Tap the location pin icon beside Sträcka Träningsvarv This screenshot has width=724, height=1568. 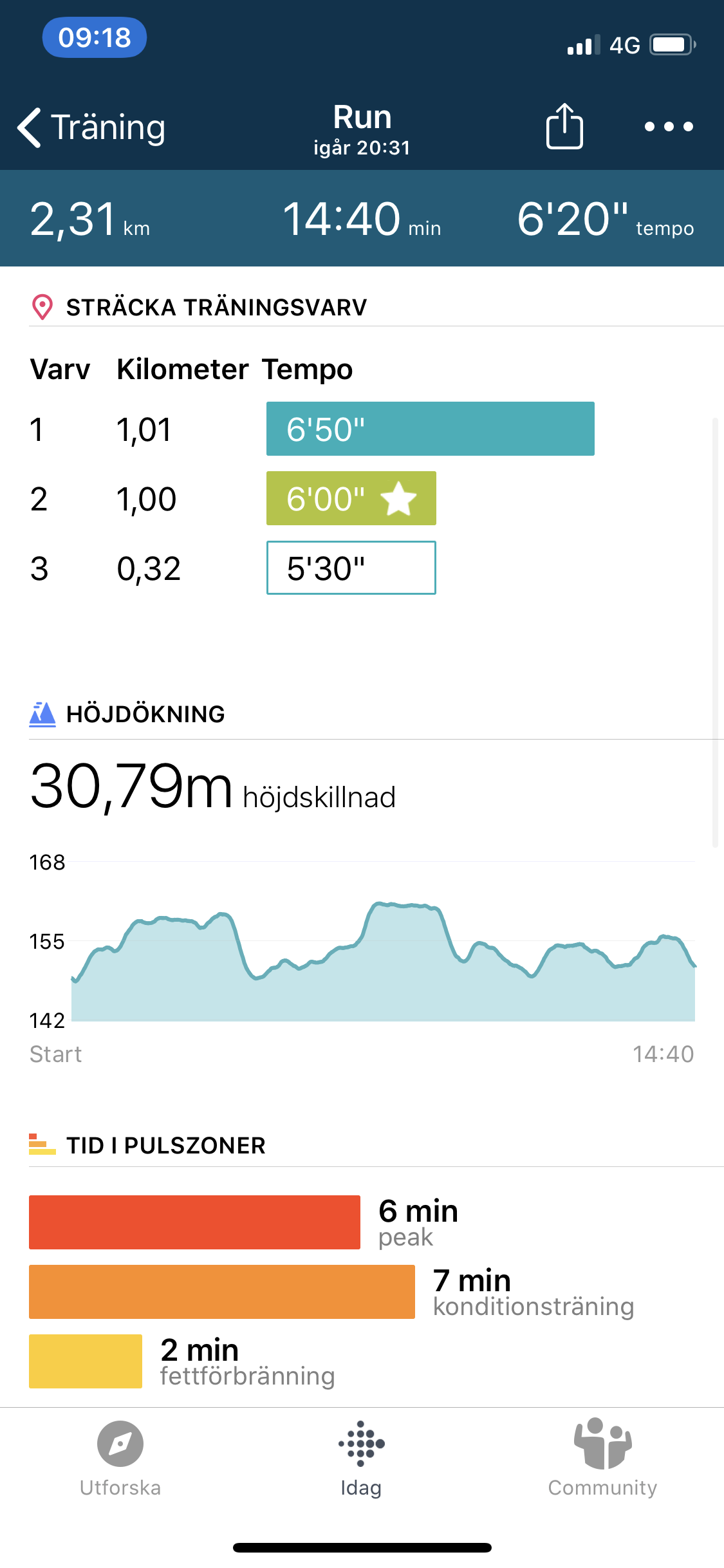[42, 307]
